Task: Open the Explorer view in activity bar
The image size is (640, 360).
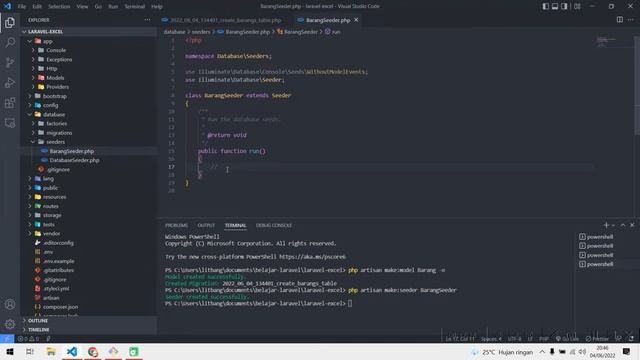Action: (10, 22)
